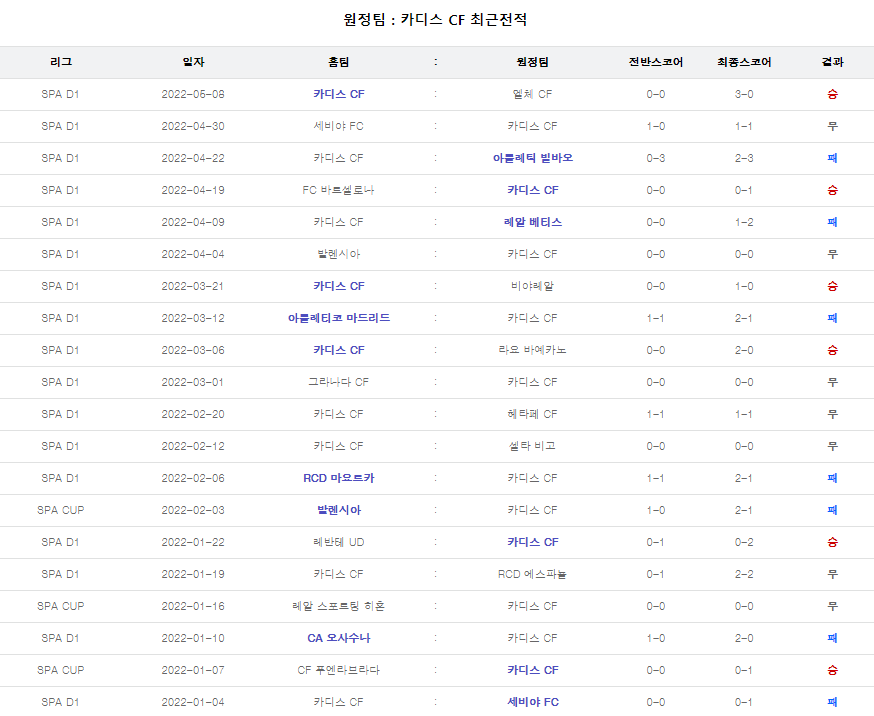Select the date 2022-04-09
Screen dimensions: 874x716
[x=193, y=222]
